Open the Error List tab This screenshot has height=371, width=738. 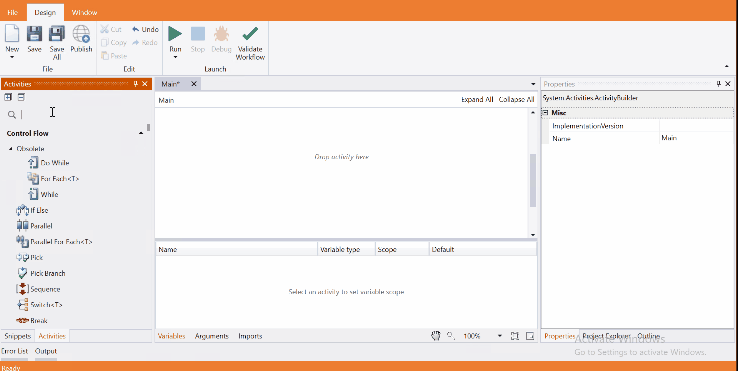pyautogui.click(x=15, y=351)
